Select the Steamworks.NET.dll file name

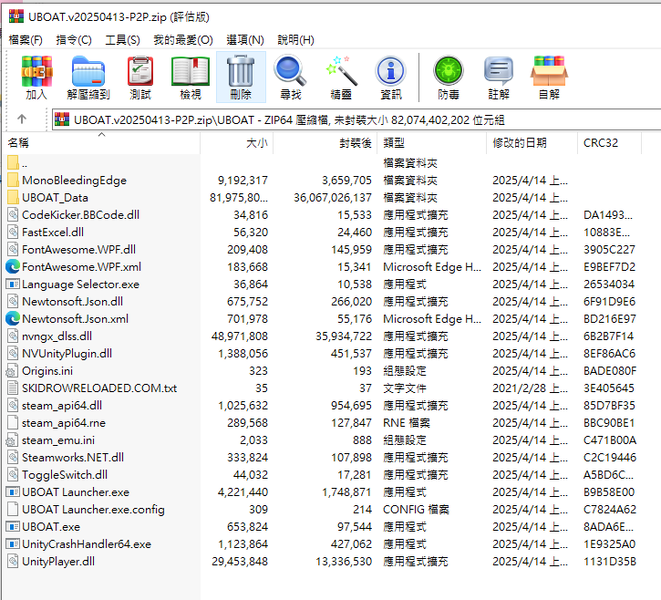coord(73,457)
